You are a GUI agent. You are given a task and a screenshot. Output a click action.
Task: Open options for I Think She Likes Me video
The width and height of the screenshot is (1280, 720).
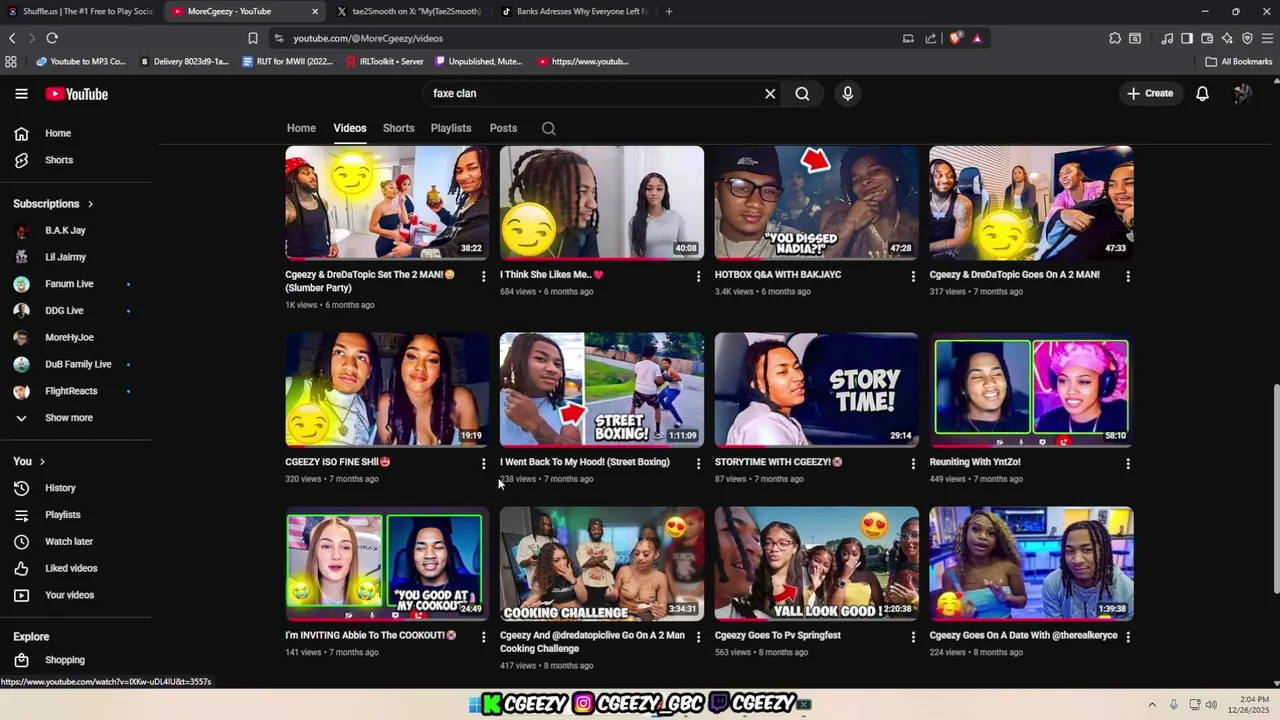(698, 276)
